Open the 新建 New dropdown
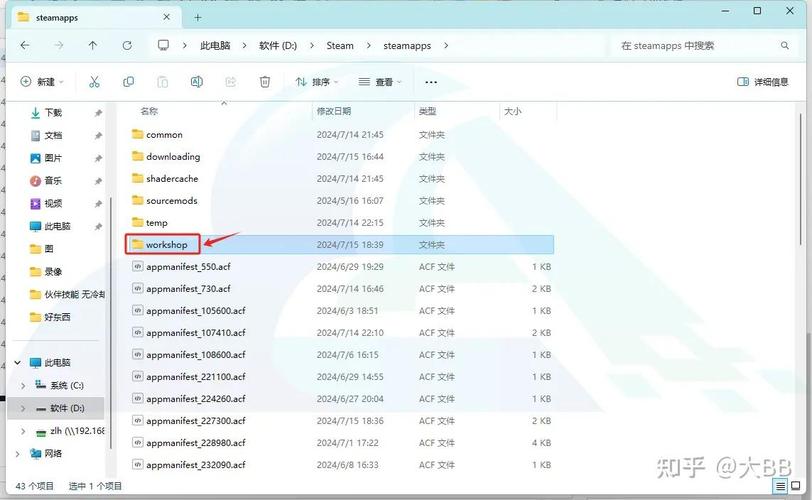The image size is (812, 500). pyautogui.click(x=42, y=82)
